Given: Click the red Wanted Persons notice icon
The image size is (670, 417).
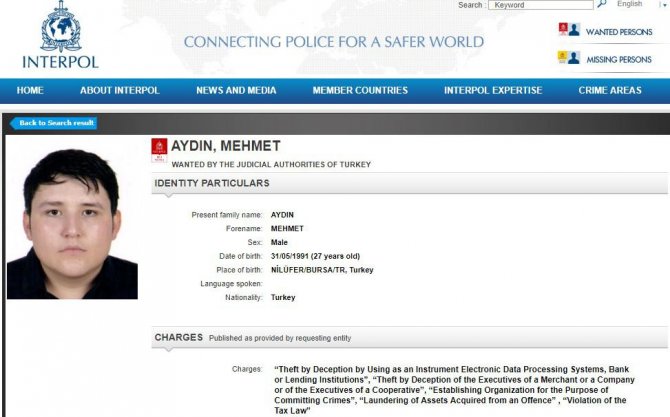Looking at the screenshot, I should click(563, 30).
